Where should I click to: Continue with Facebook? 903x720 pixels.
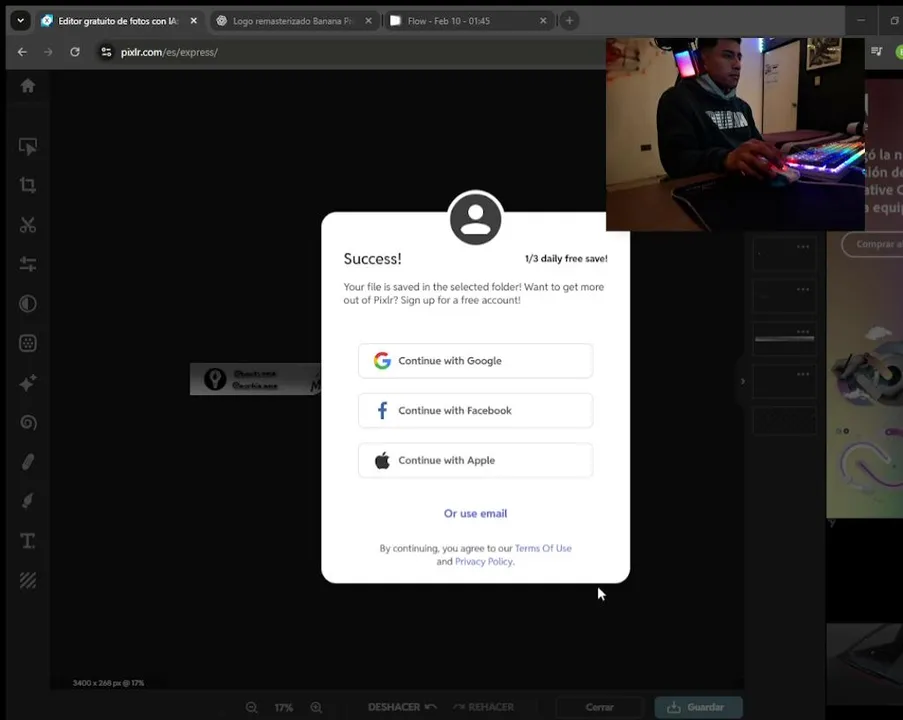(476, 411)
